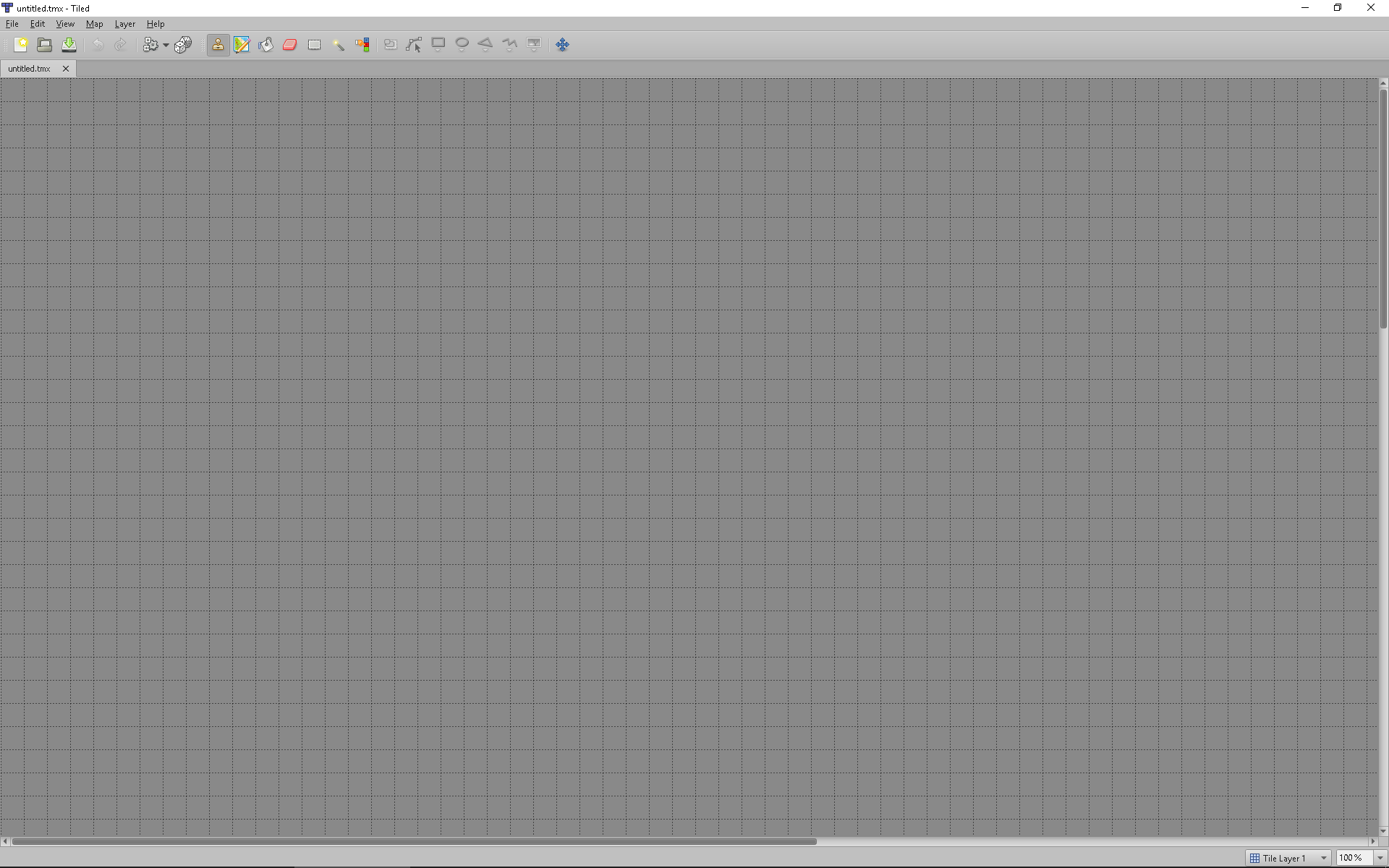Click the 100 % zoom field
Screen dimensions: 1389x868
click(x=1354, y=858)
